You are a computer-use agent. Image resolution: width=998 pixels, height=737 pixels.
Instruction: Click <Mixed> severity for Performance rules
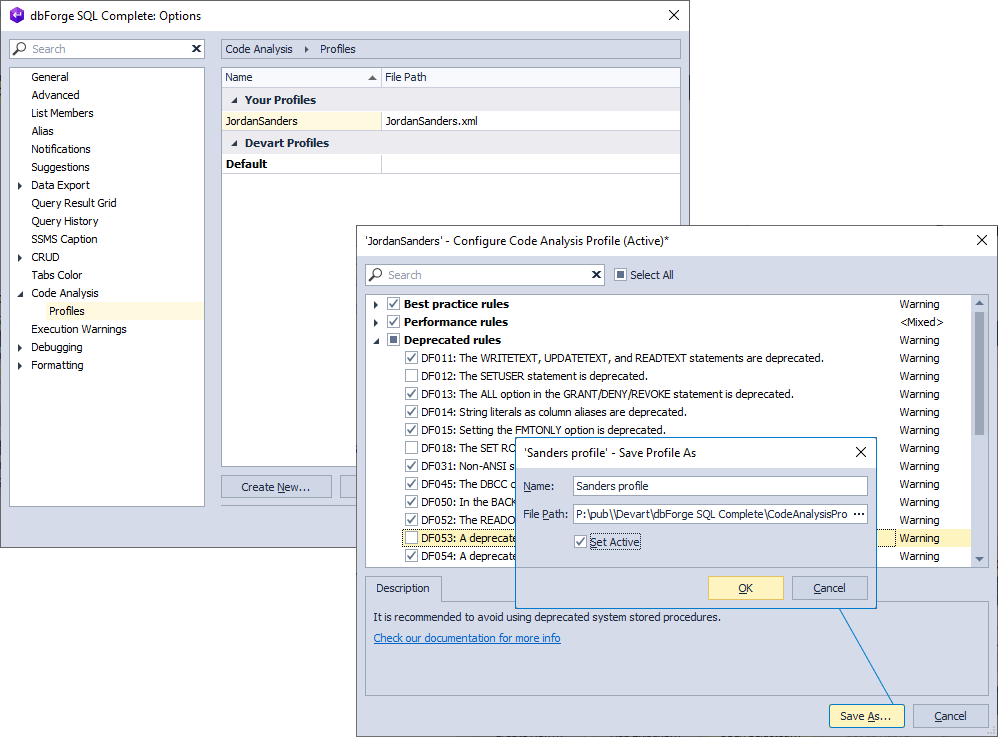921,322
